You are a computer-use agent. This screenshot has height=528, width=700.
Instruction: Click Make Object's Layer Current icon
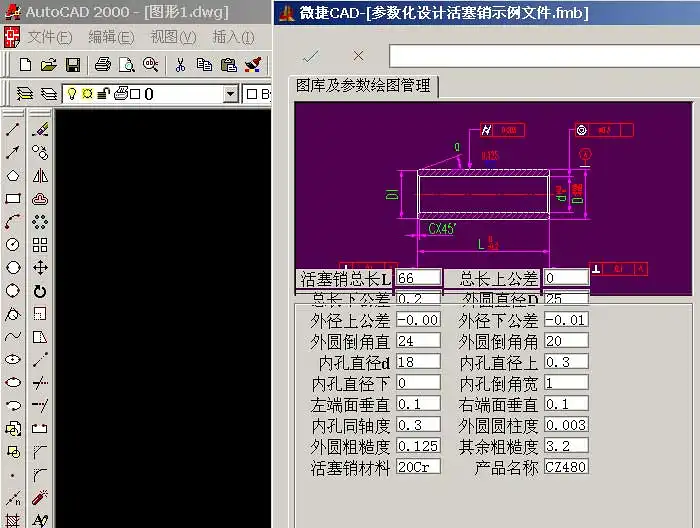point(25,94)
